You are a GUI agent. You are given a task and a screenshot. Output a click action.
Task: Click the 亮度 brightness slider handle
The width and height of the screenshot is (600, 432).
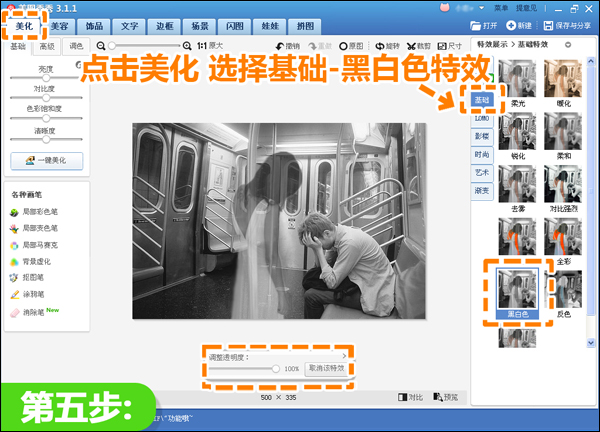[46, 78]
